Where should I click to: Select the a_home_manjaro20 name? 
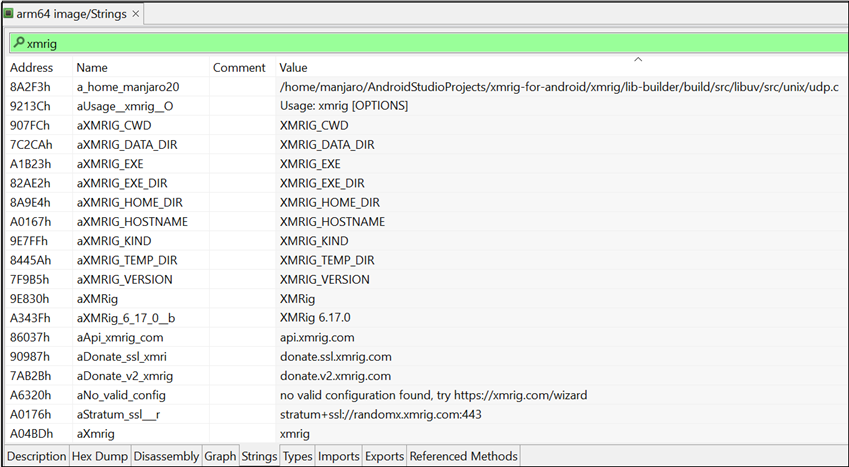[128, 87]
